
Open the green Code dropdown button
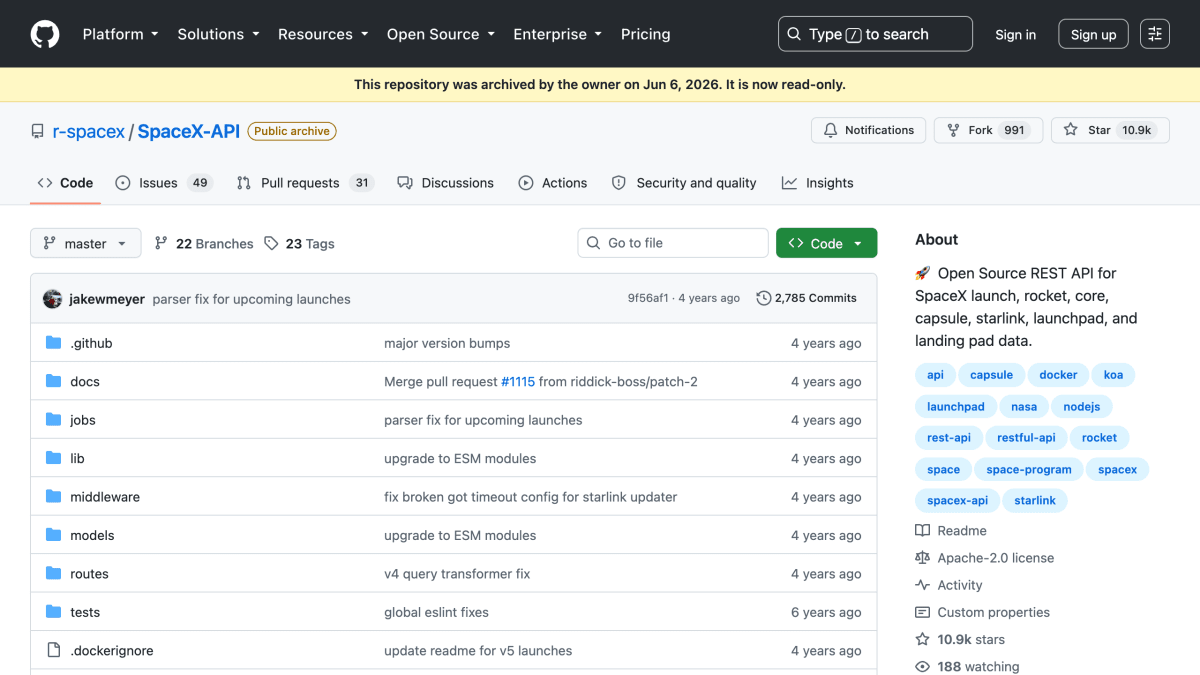(826, 243)
